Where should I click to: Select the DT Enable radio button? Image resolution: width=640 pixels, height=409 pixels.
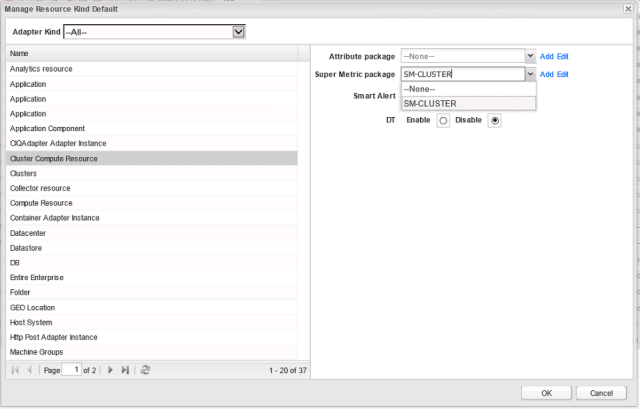443,120
